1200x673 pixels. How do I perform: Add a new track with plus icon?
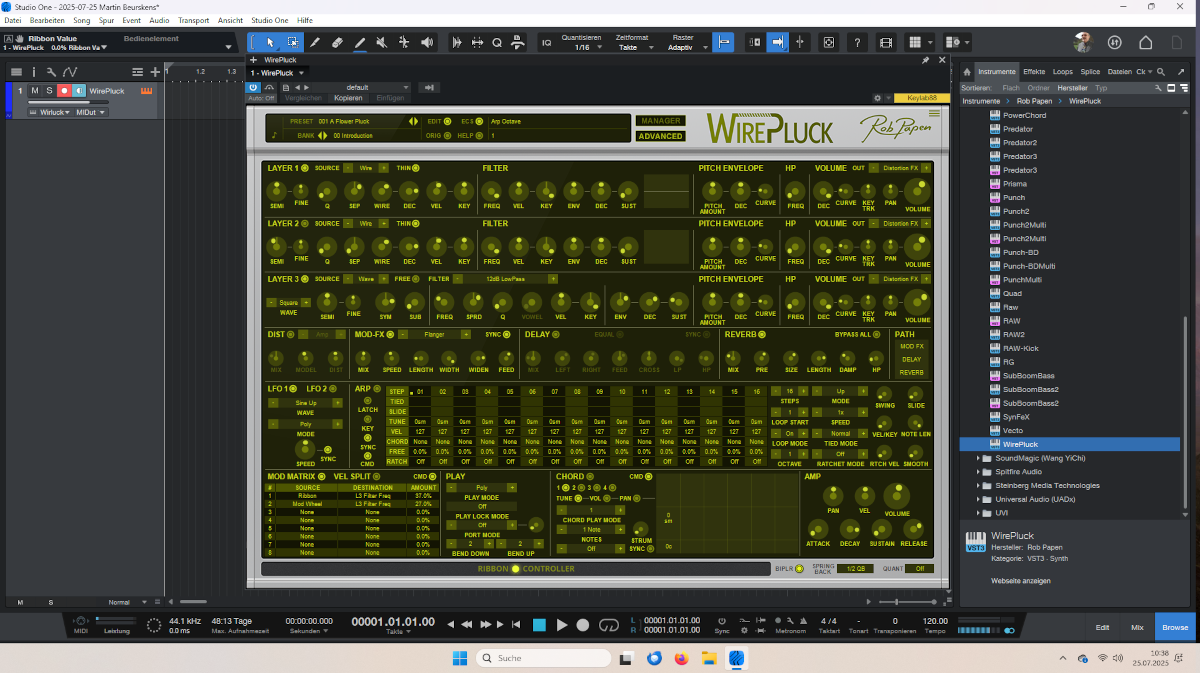click(x=155, y=72)
